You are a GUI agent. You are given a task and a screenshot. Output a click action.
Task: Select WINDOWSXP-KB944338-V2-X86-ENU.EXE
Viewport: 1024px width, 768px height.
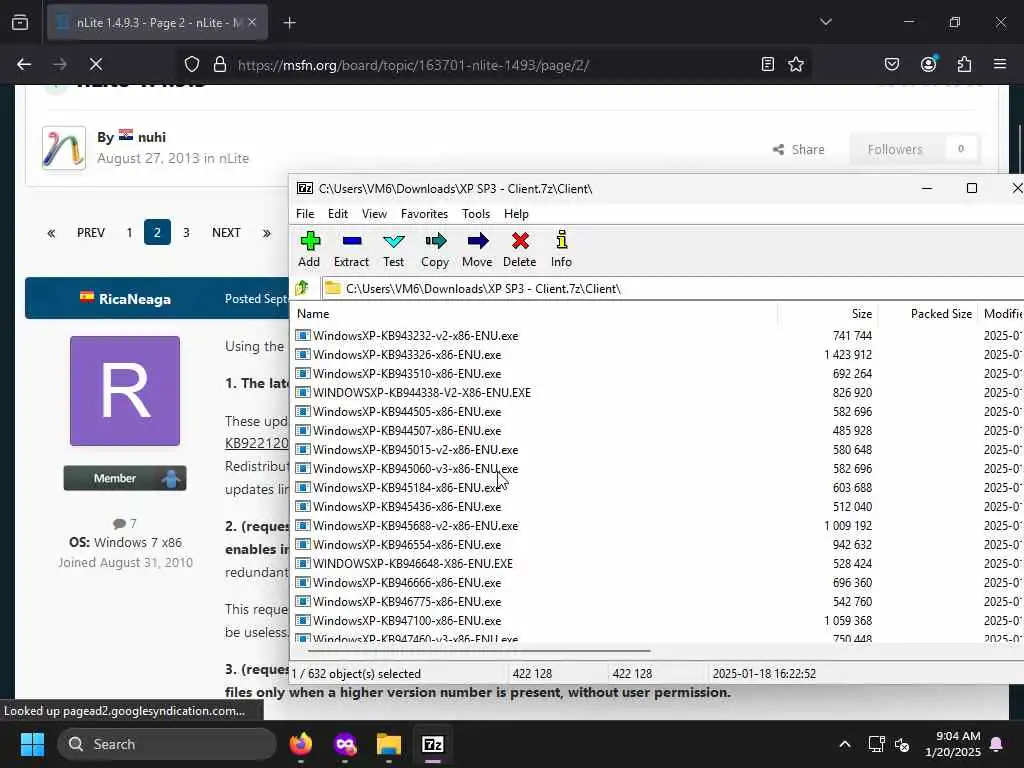[x=422, y=392]
